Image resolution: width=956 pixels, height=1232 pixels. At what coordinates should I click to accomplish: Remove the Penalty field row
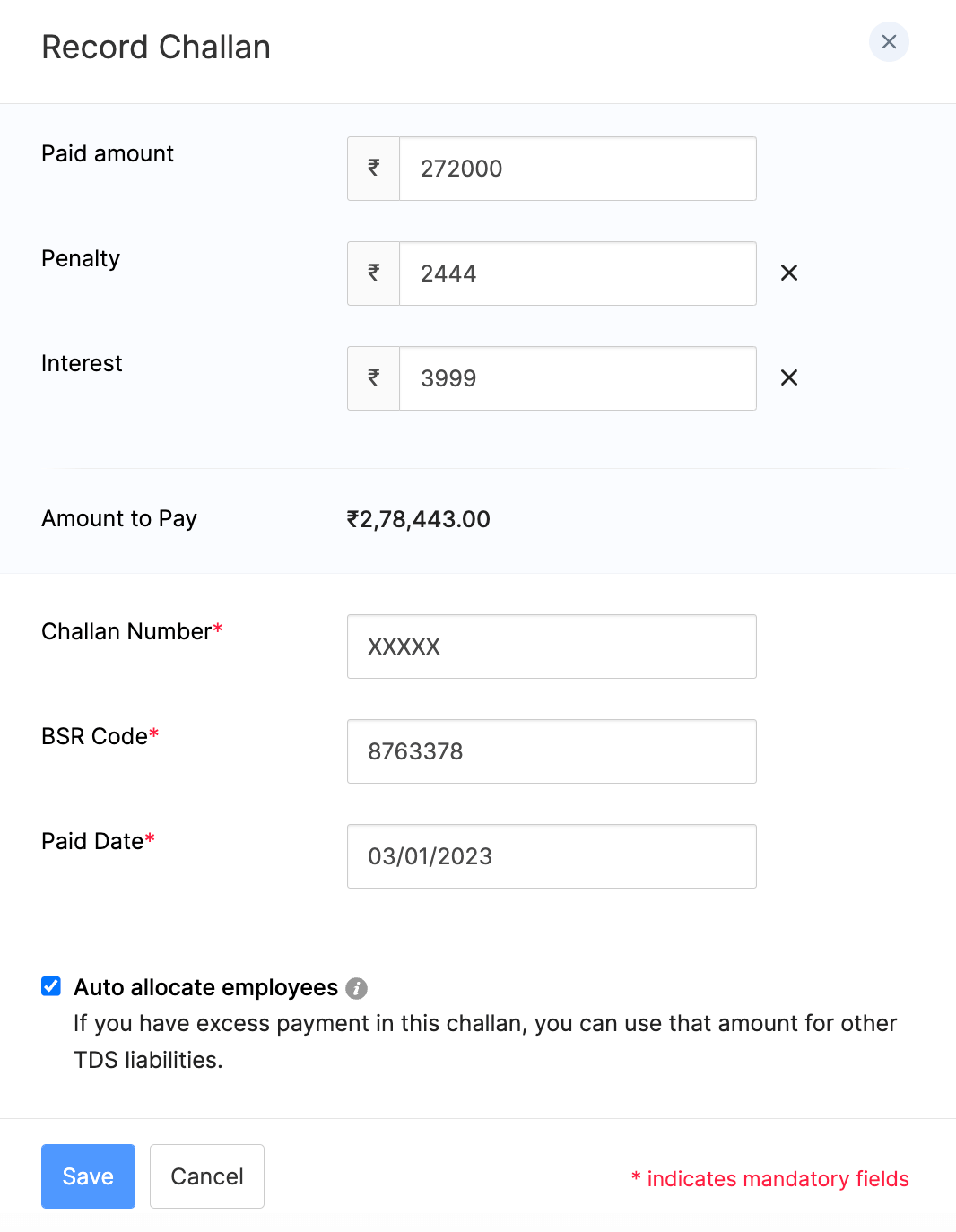pyautogui.click(x=789, y=273)
